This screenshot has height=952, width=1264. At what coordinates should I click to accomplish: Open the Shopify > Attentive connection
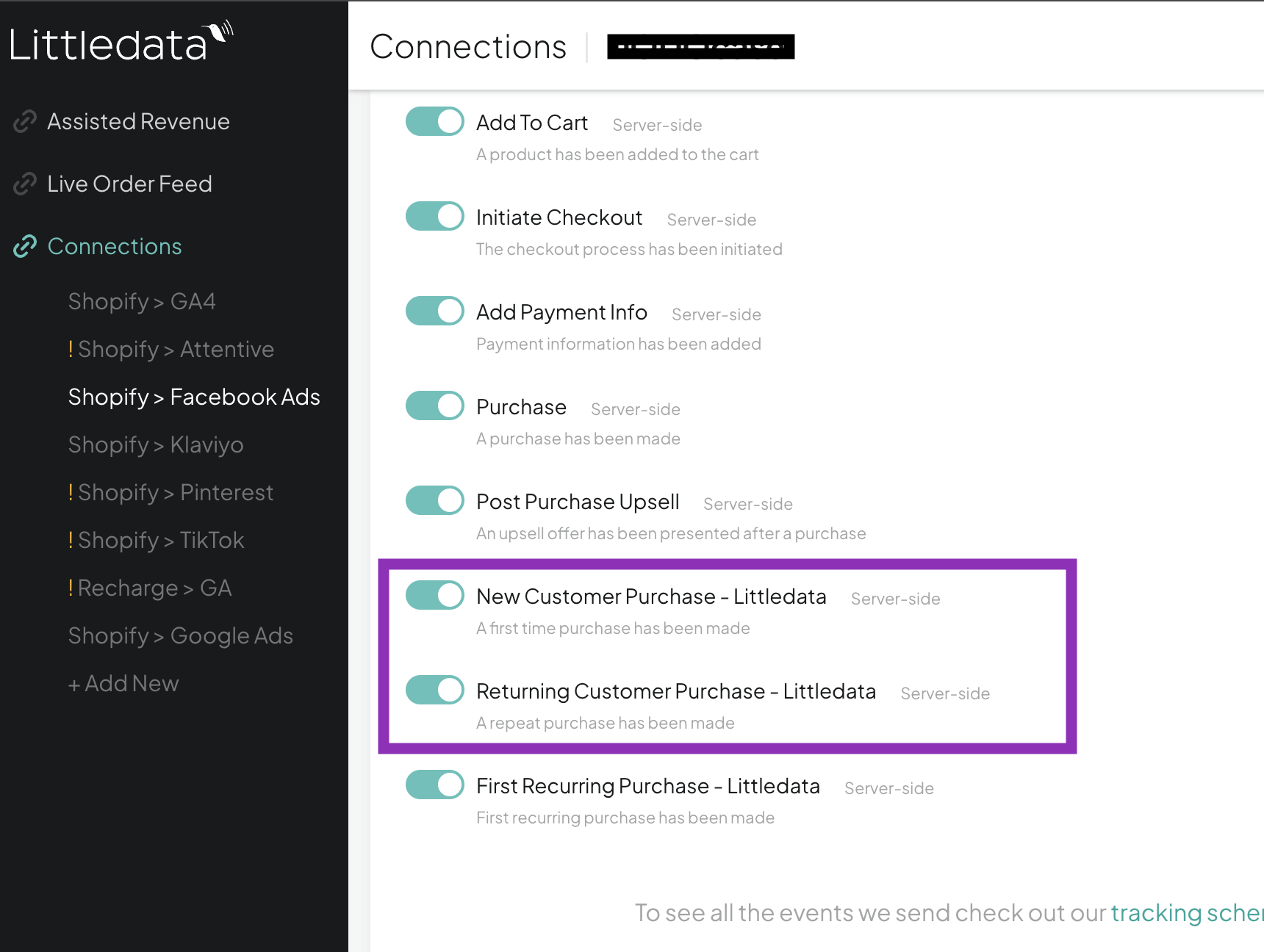click(176, 350)
